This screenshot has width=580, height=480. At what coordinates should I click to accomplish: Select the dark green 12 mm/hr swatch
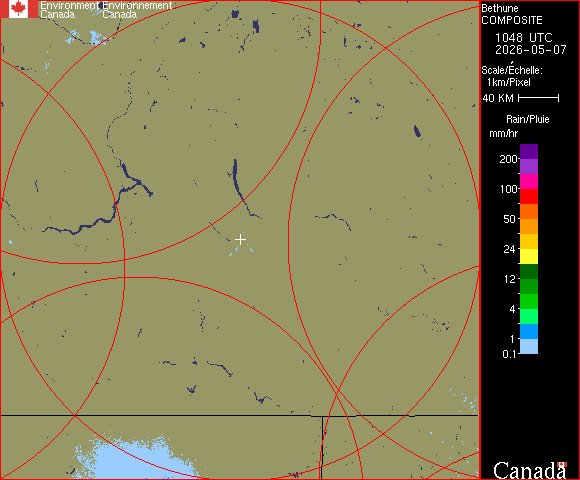click(529, 271)
